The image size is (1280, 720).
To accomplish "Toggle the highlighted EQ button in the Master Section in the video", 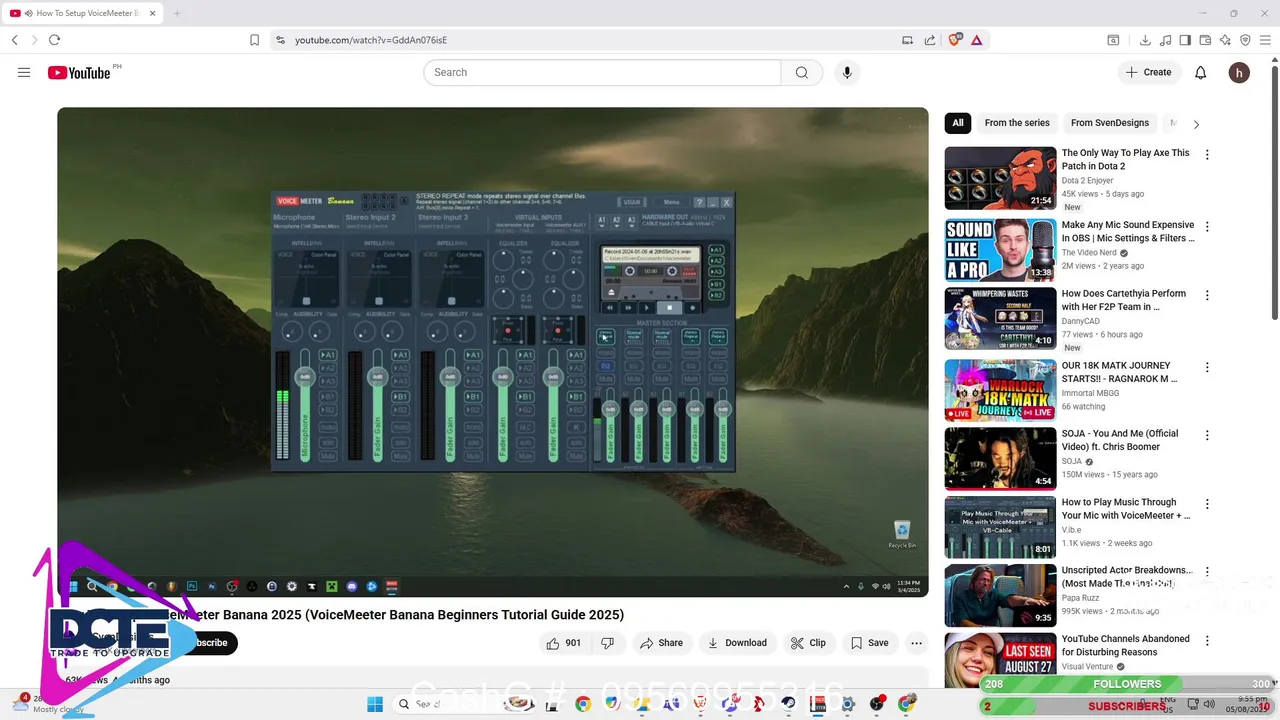I will click(x=605, y=366).
